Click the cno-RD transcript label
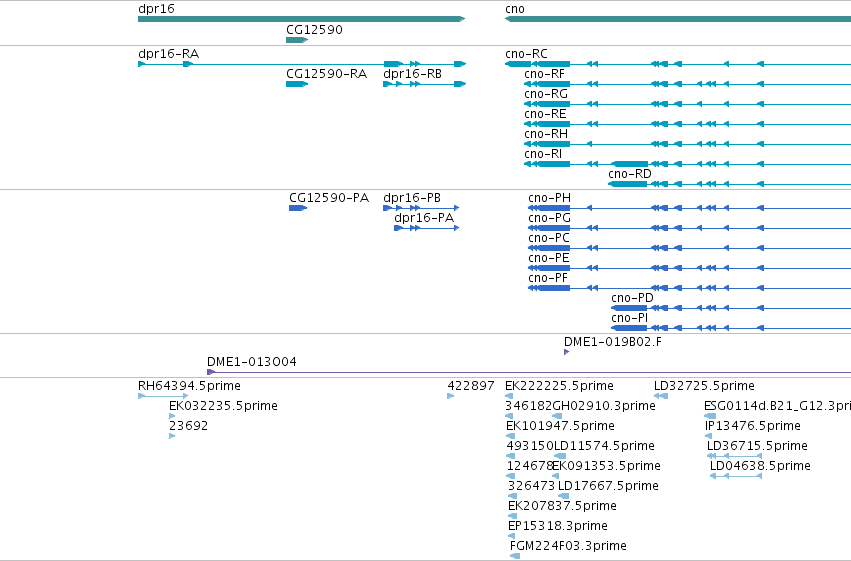The image size is (851, 561). pos(630,174)
